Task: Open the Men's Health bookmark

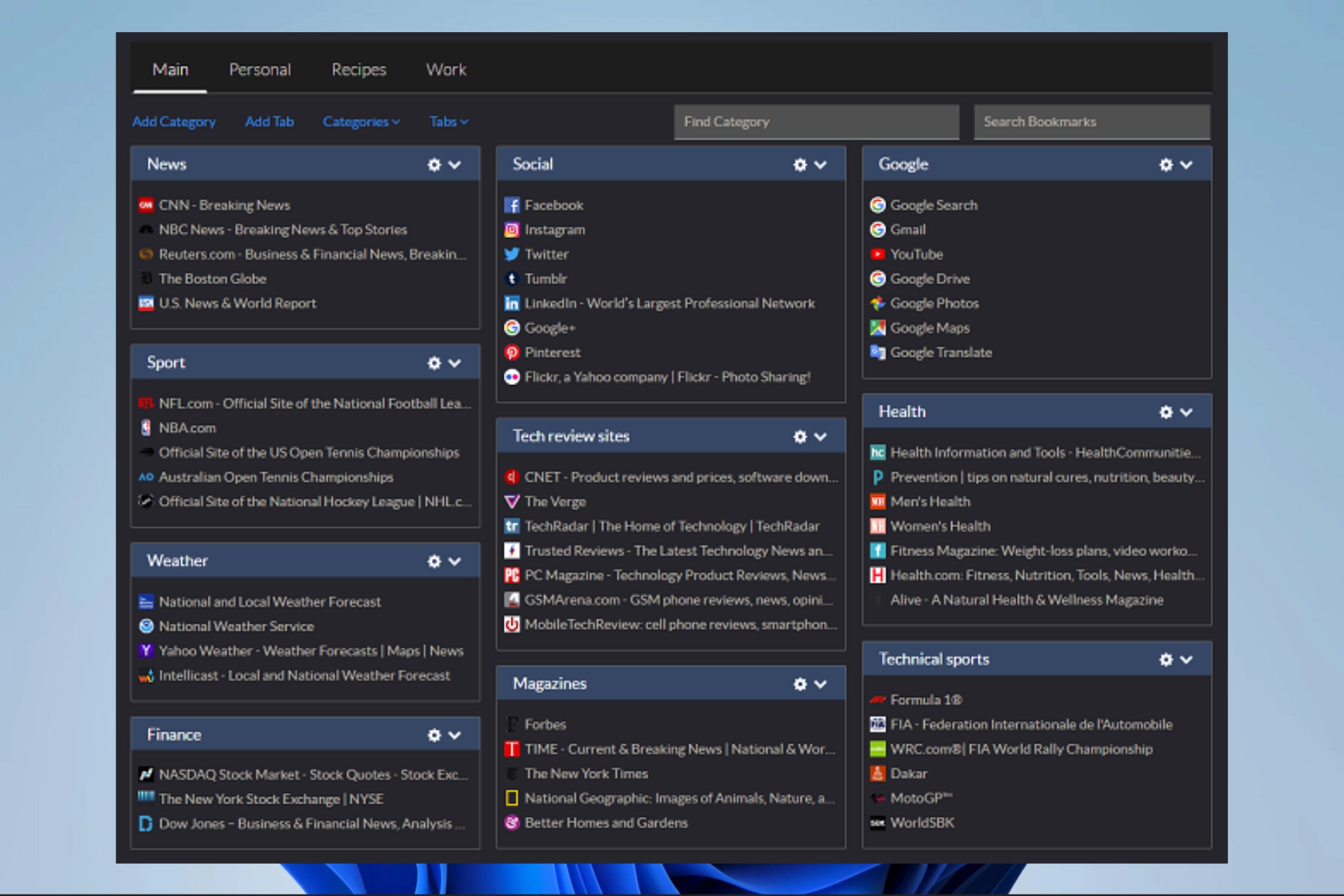Action: [930, 502]
